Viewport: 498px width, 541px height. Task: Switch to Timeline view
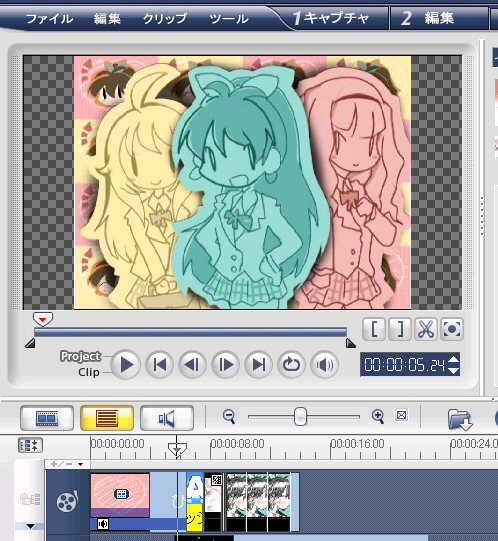point(107,418)
